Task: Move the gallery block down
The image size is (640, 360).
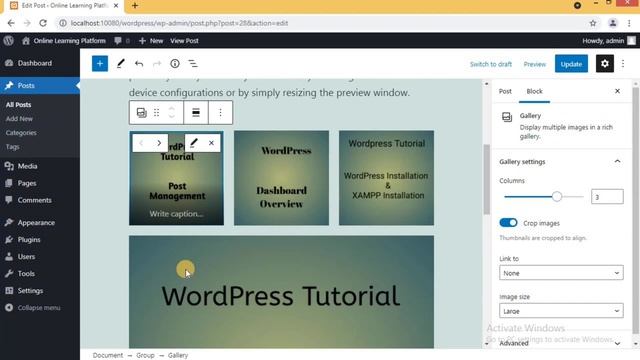Action: click(x=172, y=116)
